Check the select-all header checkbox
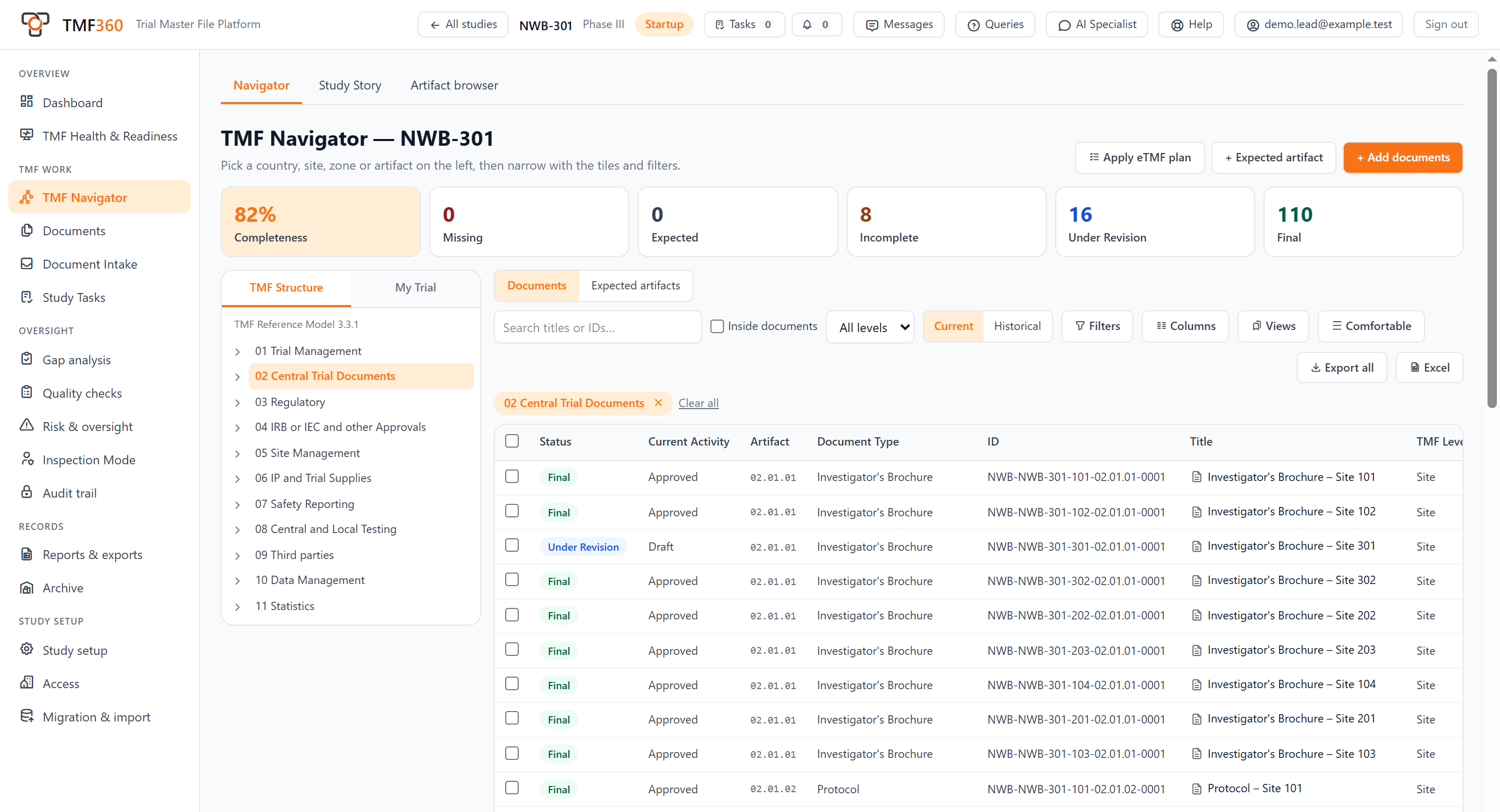Screen dimensions: 1500x812 [512, 441]
